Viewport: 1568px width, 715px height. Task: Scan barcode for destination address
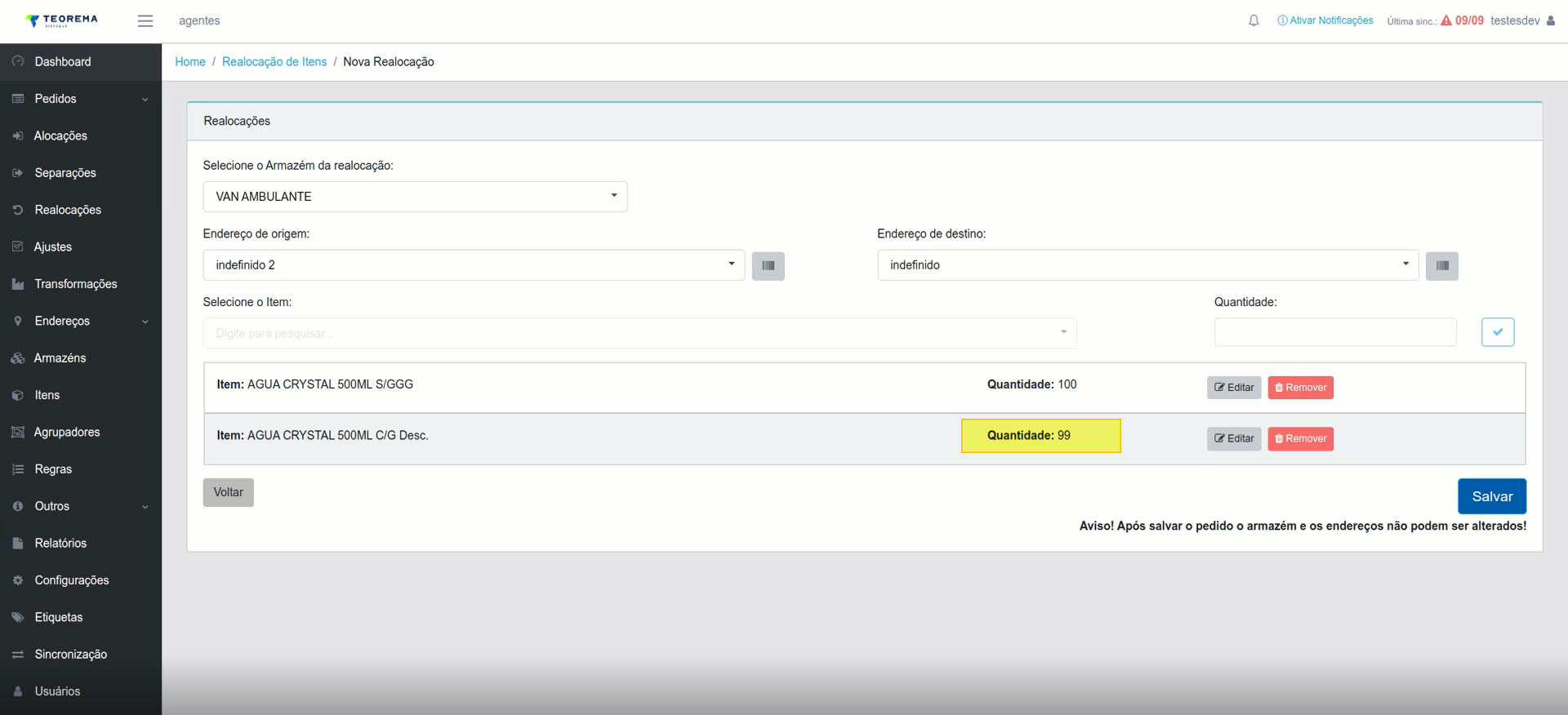click(1441, 266)
